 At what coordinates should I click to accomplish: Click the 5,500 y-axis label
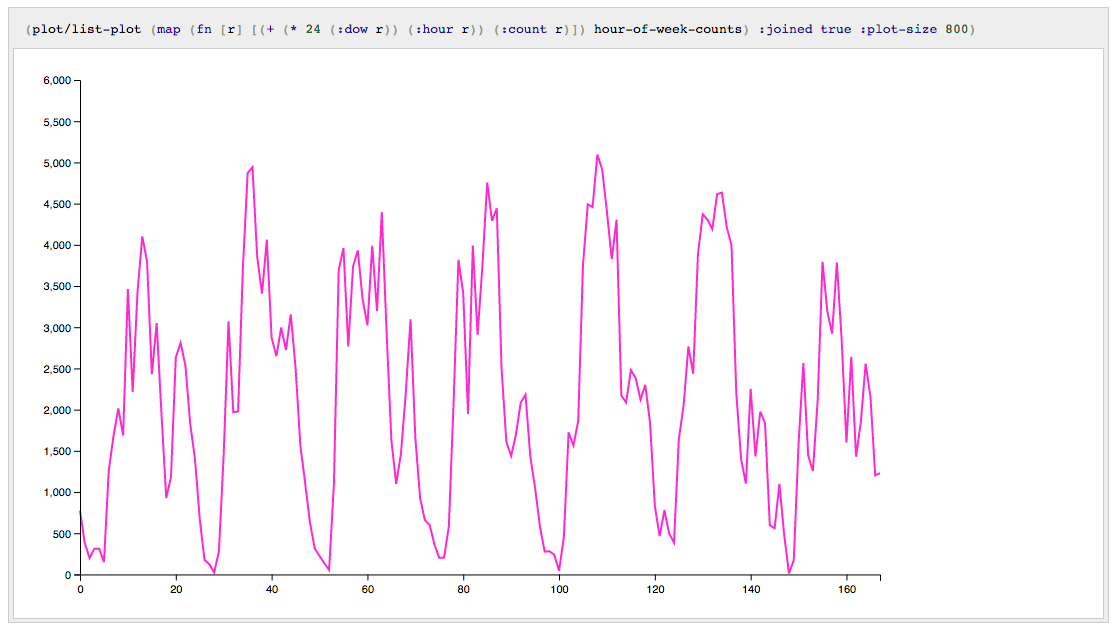[57, 122]
